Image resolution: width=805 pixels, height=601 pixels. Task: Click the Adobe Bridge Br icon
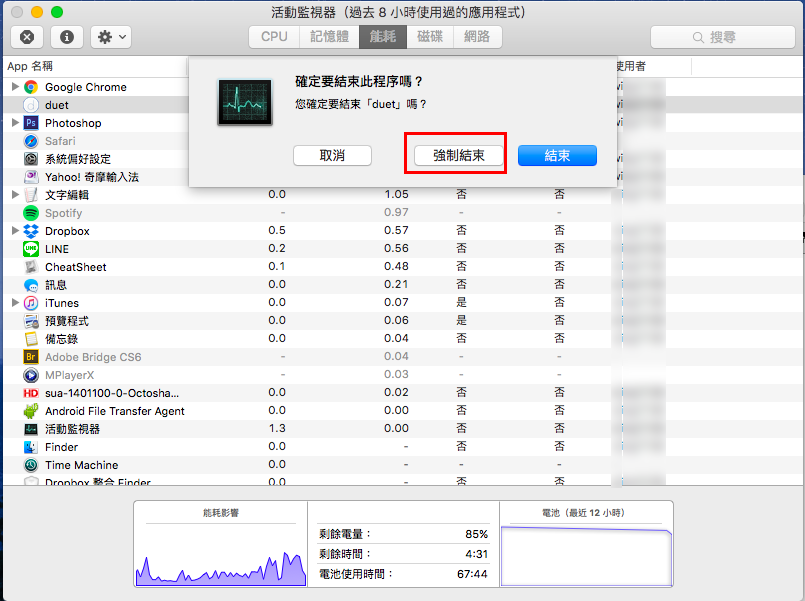31,357
